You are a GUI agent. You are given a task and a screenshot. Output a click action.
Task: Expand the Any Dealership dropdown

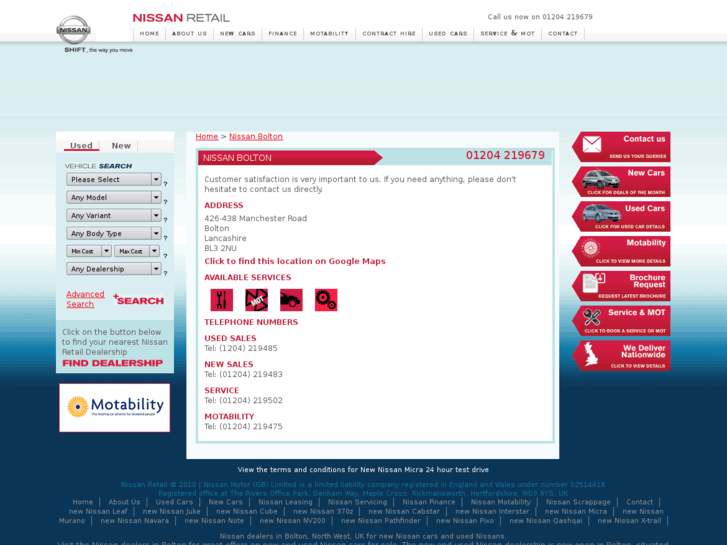click(x=114, y=269)
